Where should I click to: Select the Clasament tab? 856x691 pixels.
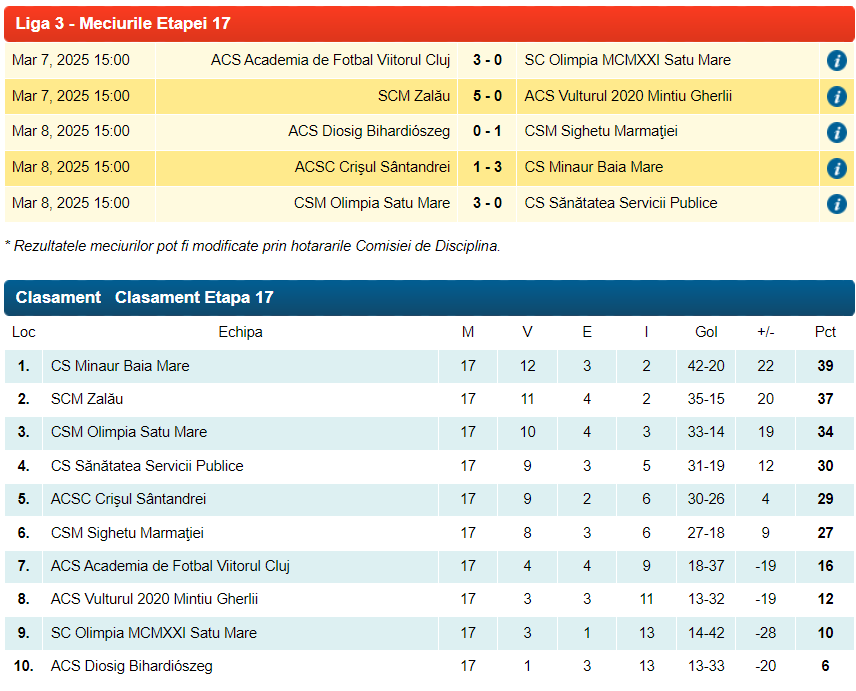click(58, 298)
